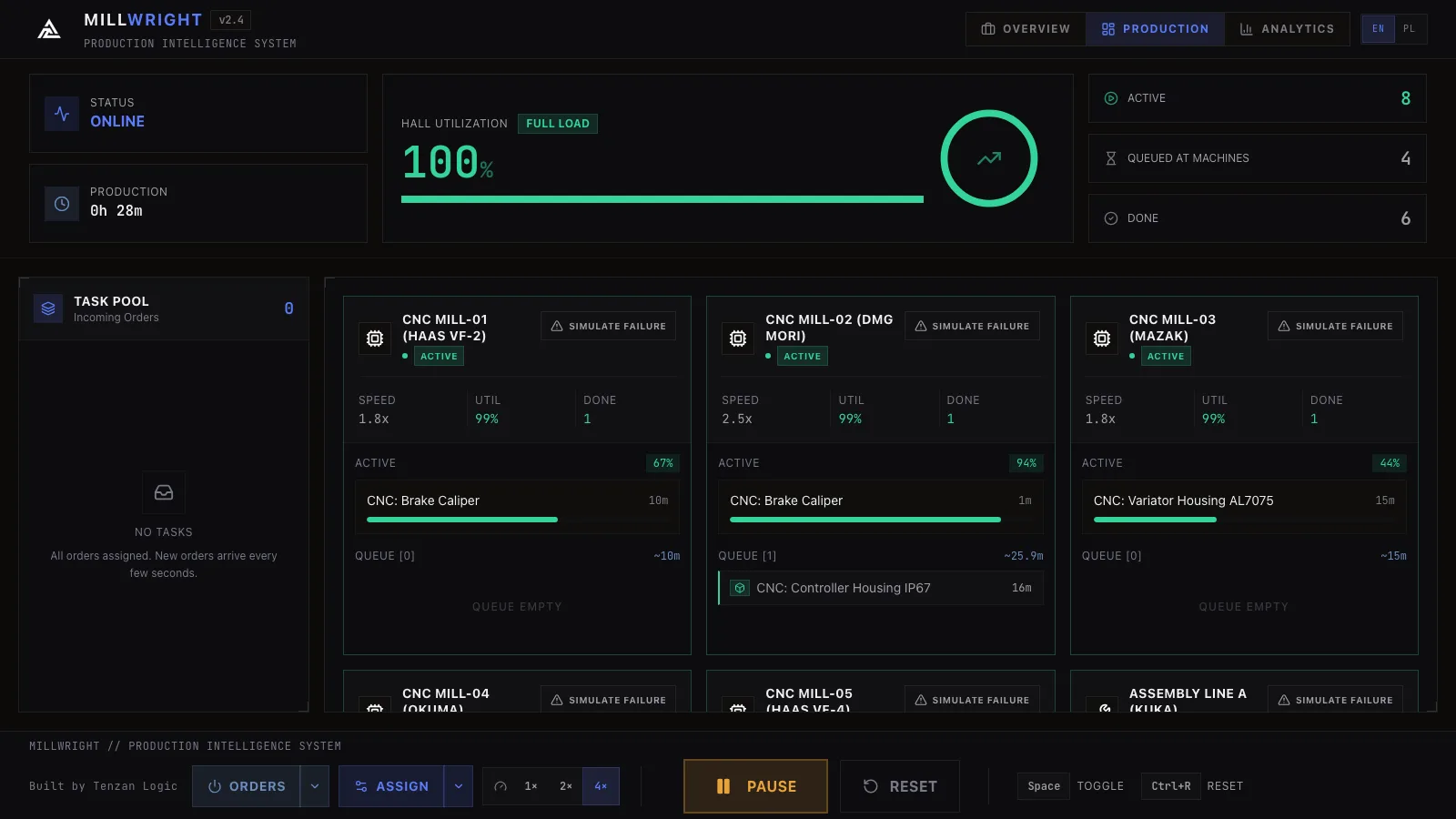Click the Active play-circle icon

click(1111, 98)
